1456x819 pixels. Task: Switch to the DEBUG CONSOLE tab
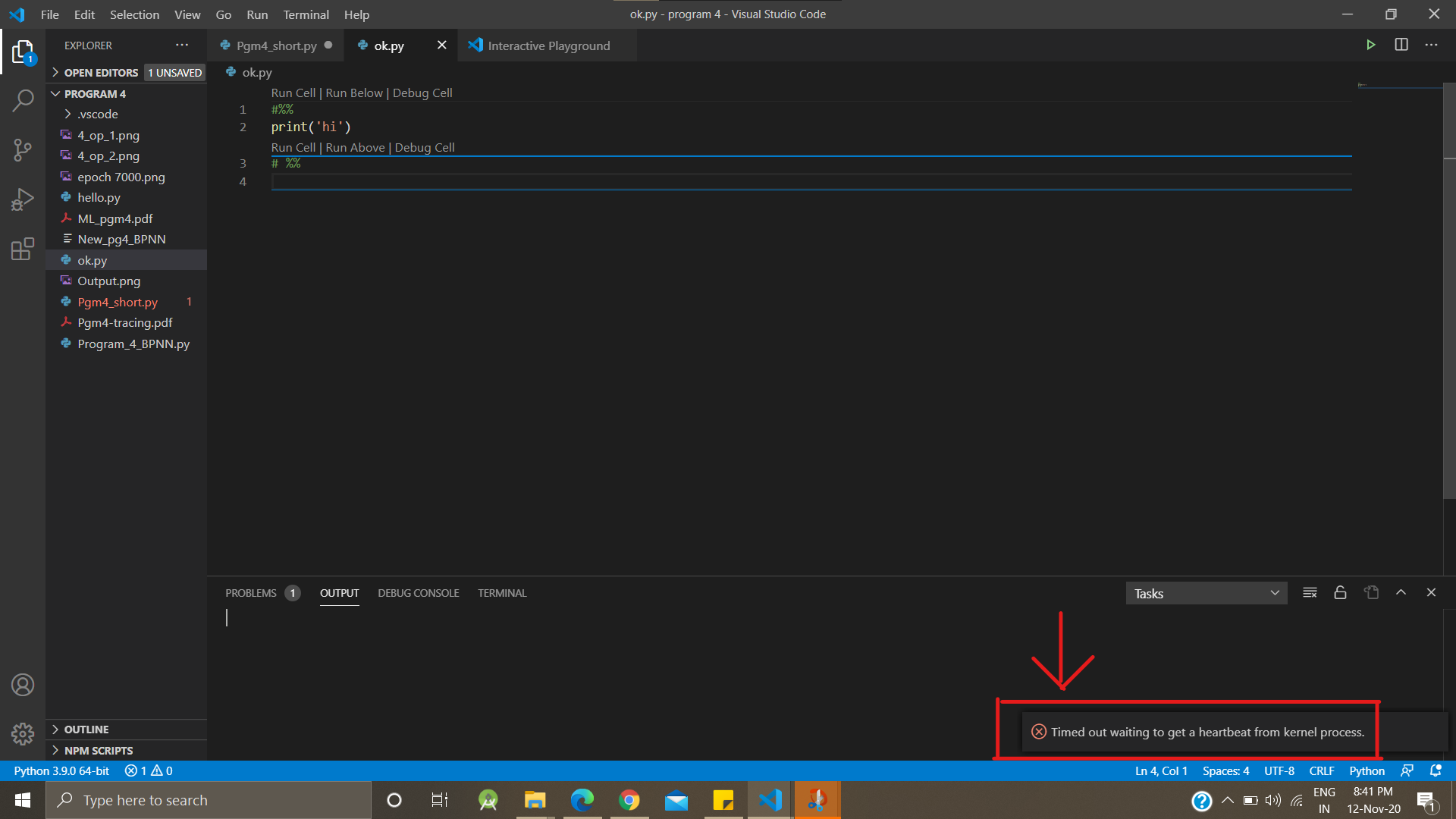coord(418,593)
